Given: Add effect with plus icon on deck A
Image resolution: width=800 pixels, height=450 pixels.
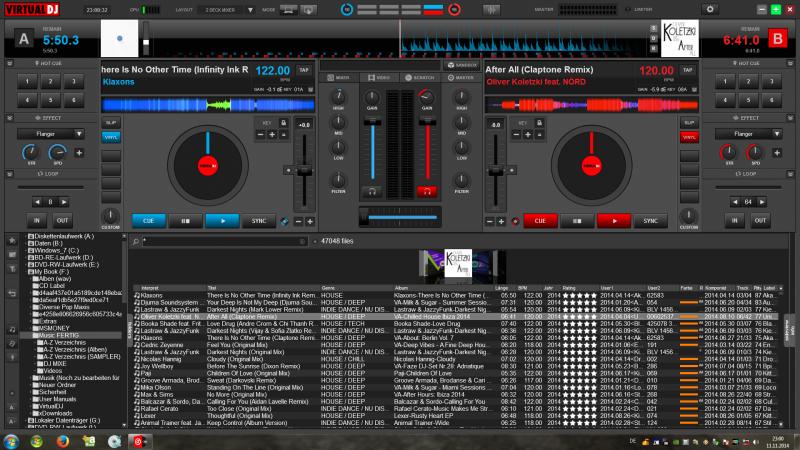Looking at the screenshot, I should click(x=79, y=153).
